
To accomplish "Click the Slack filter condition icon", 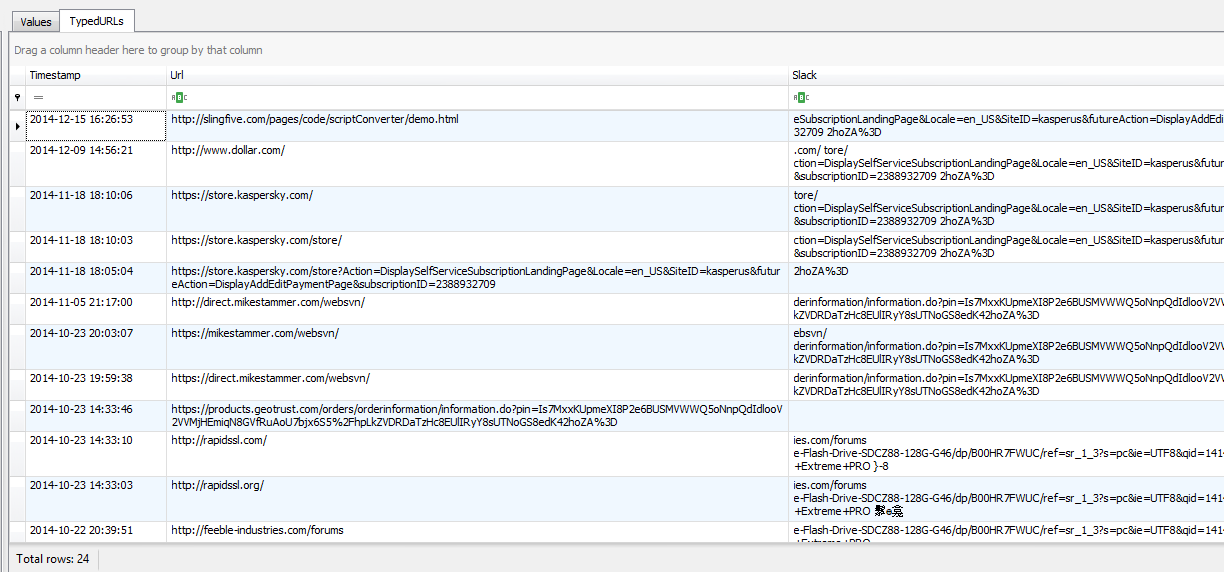I will pos(800,97).
